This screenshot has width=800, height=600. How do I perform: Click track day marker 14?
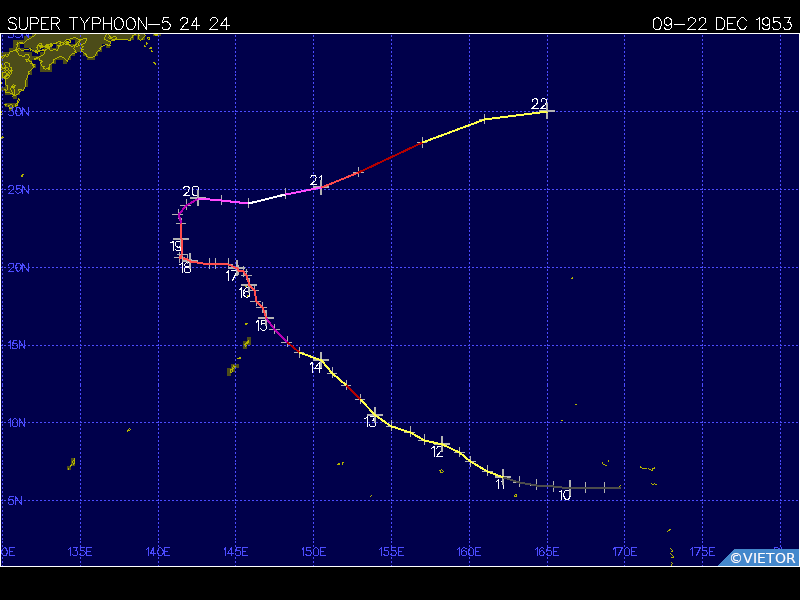click(316, 367)
